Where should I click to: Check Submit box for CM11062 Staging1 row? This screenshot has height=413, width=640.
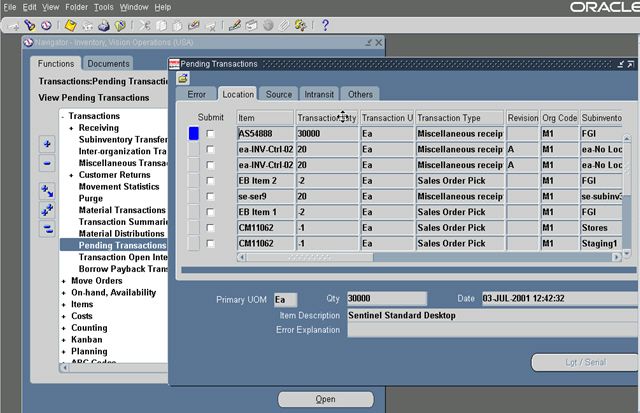pos(210,244)
